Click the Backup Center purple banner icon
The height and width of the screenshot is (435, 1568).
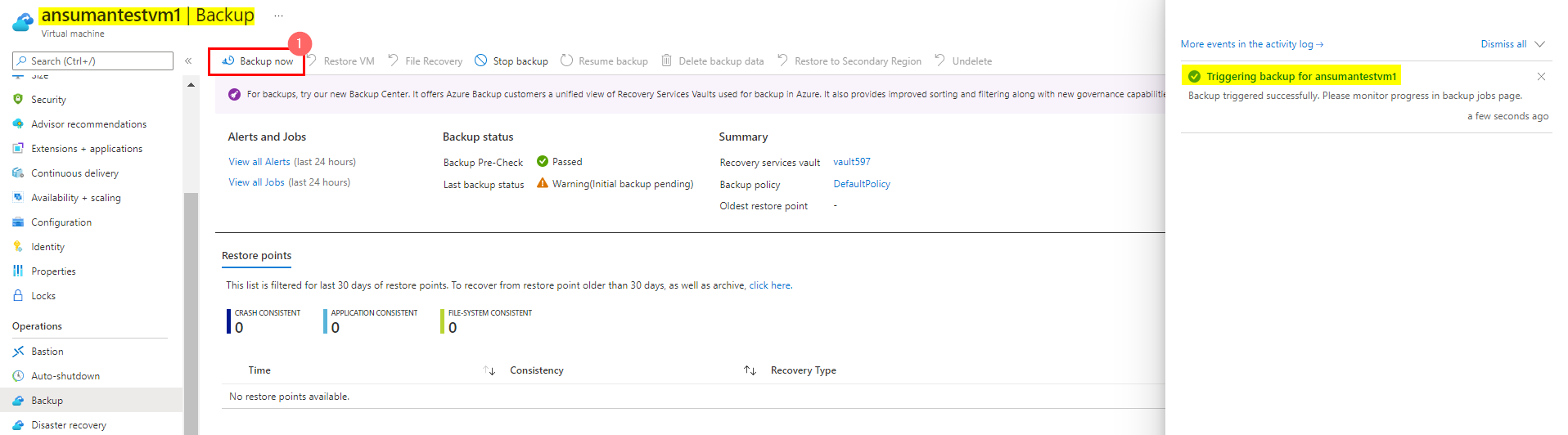click(234, 94)
